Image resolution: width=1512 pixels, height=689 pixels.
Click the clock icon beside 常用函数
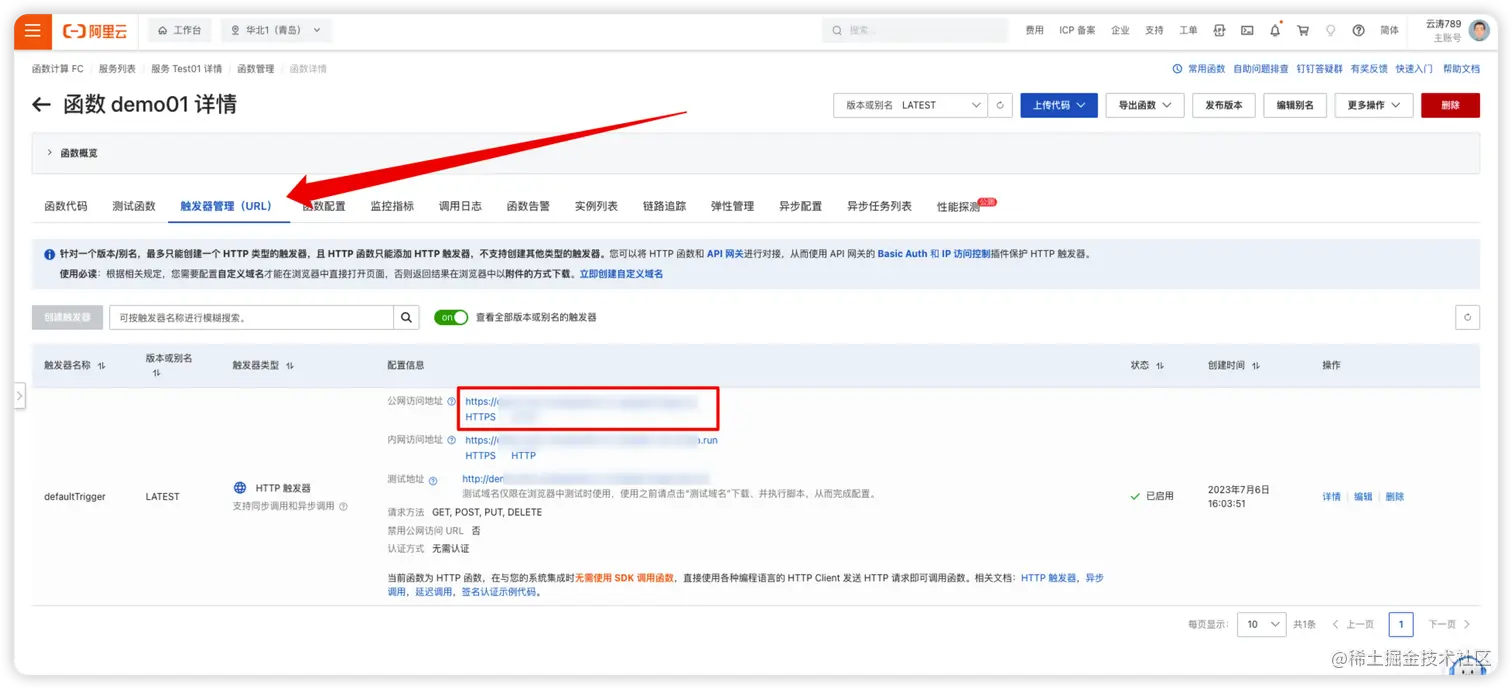pyautogui.click(x=1177, y=69)
